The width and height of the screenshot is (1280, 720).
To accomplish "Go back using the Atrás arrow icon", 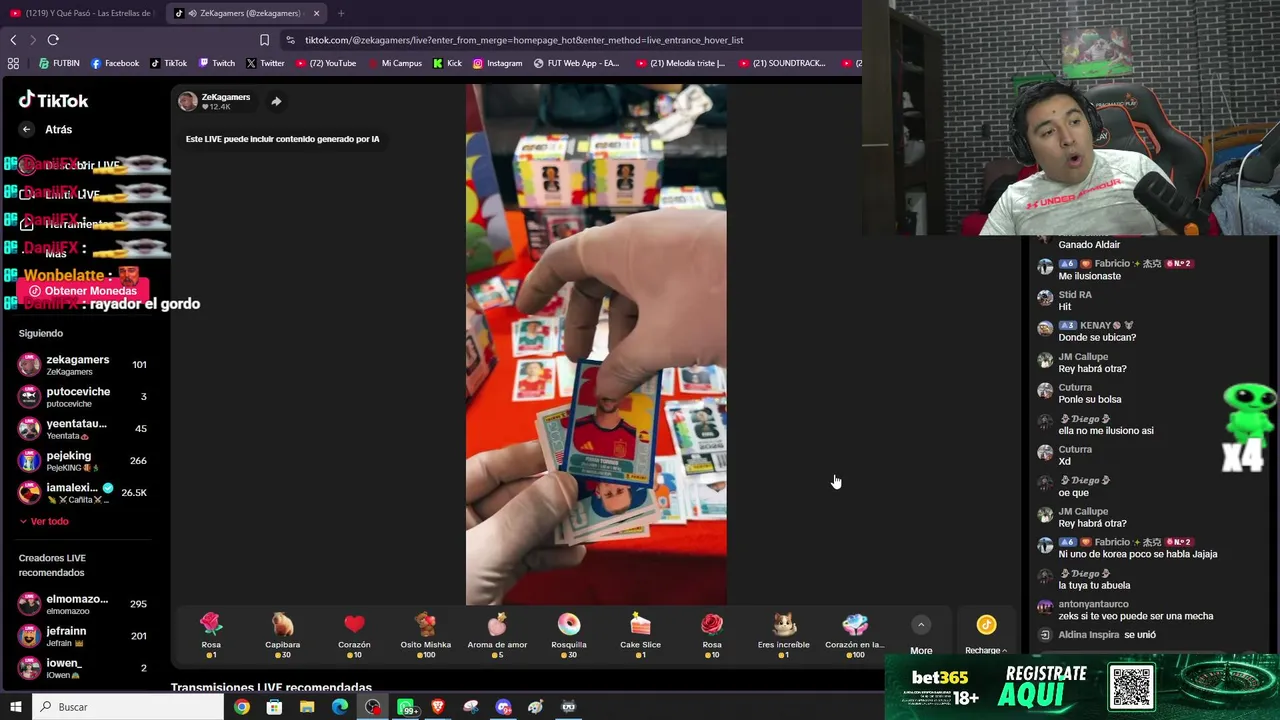I will coord(27,129).
